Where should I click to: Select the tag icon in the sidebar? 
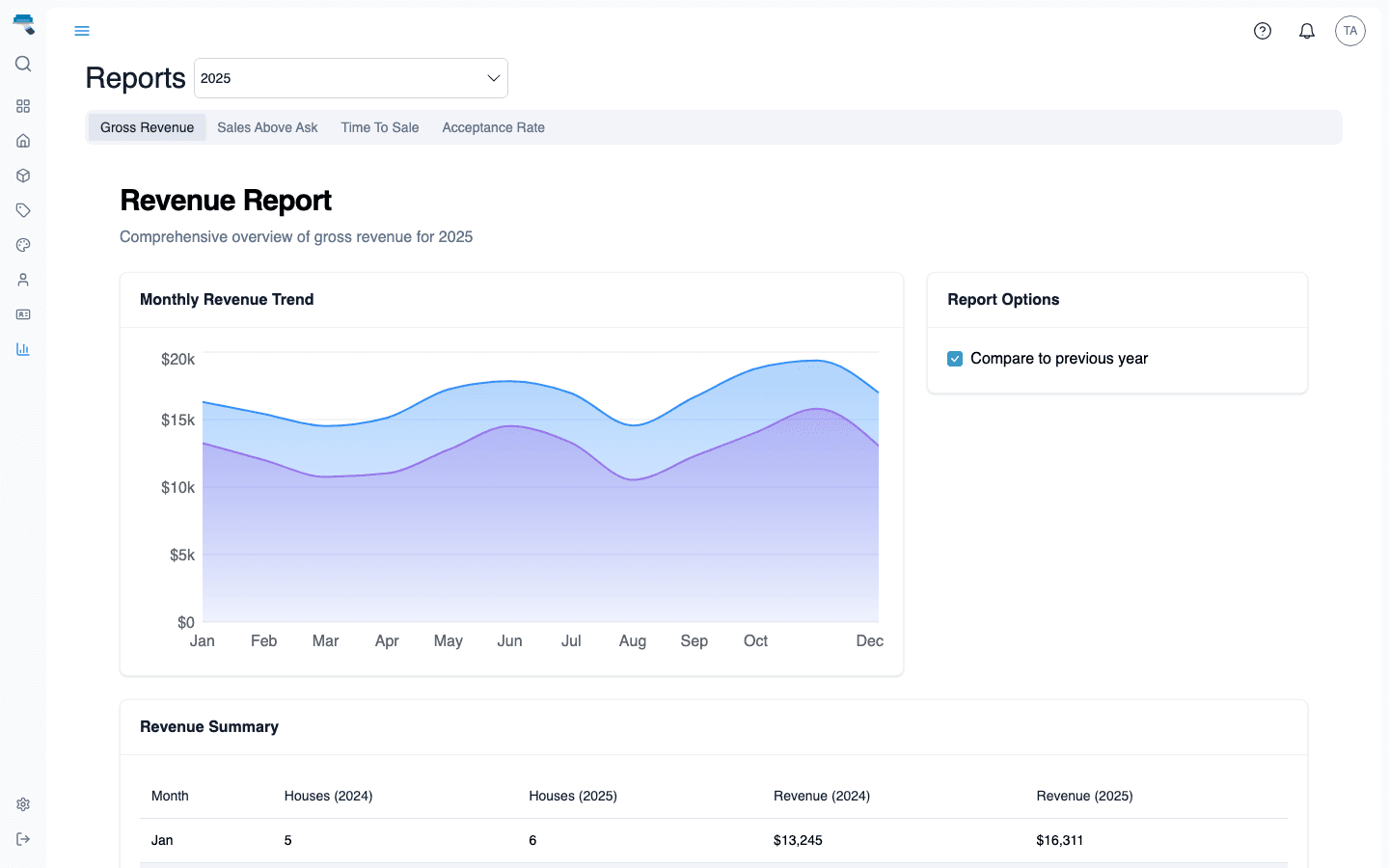22,209
